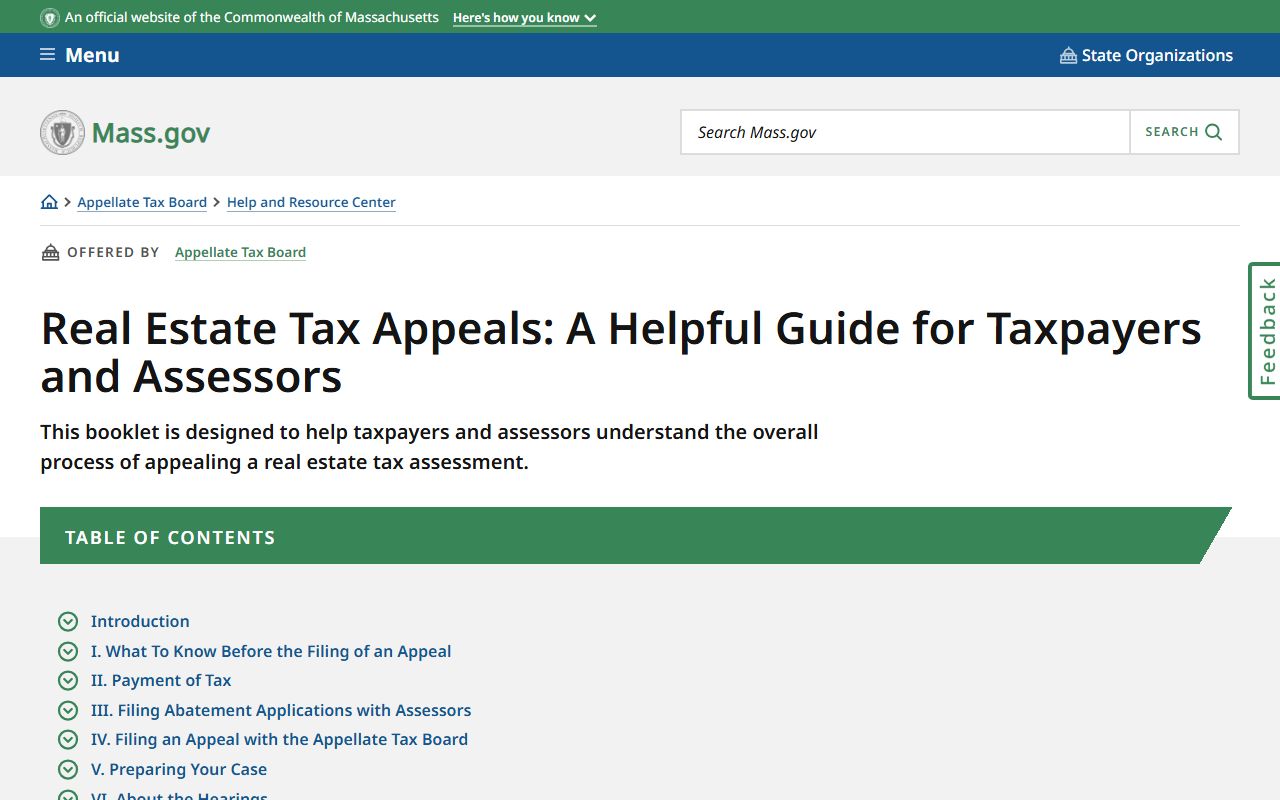Image resolution: width=1280 pixels, height=800 pixels.
Task: Click the building icon beside OFFERED BY
Action: coord(50,252)
